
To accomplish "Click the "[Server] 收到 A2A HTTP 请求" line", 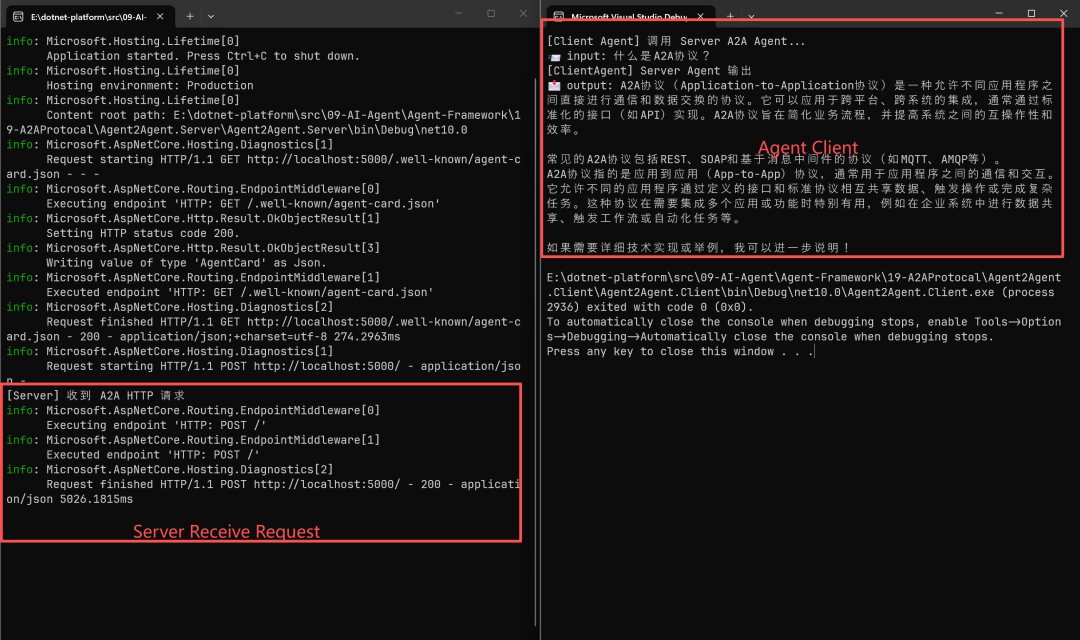I will (x=95, y=395).
